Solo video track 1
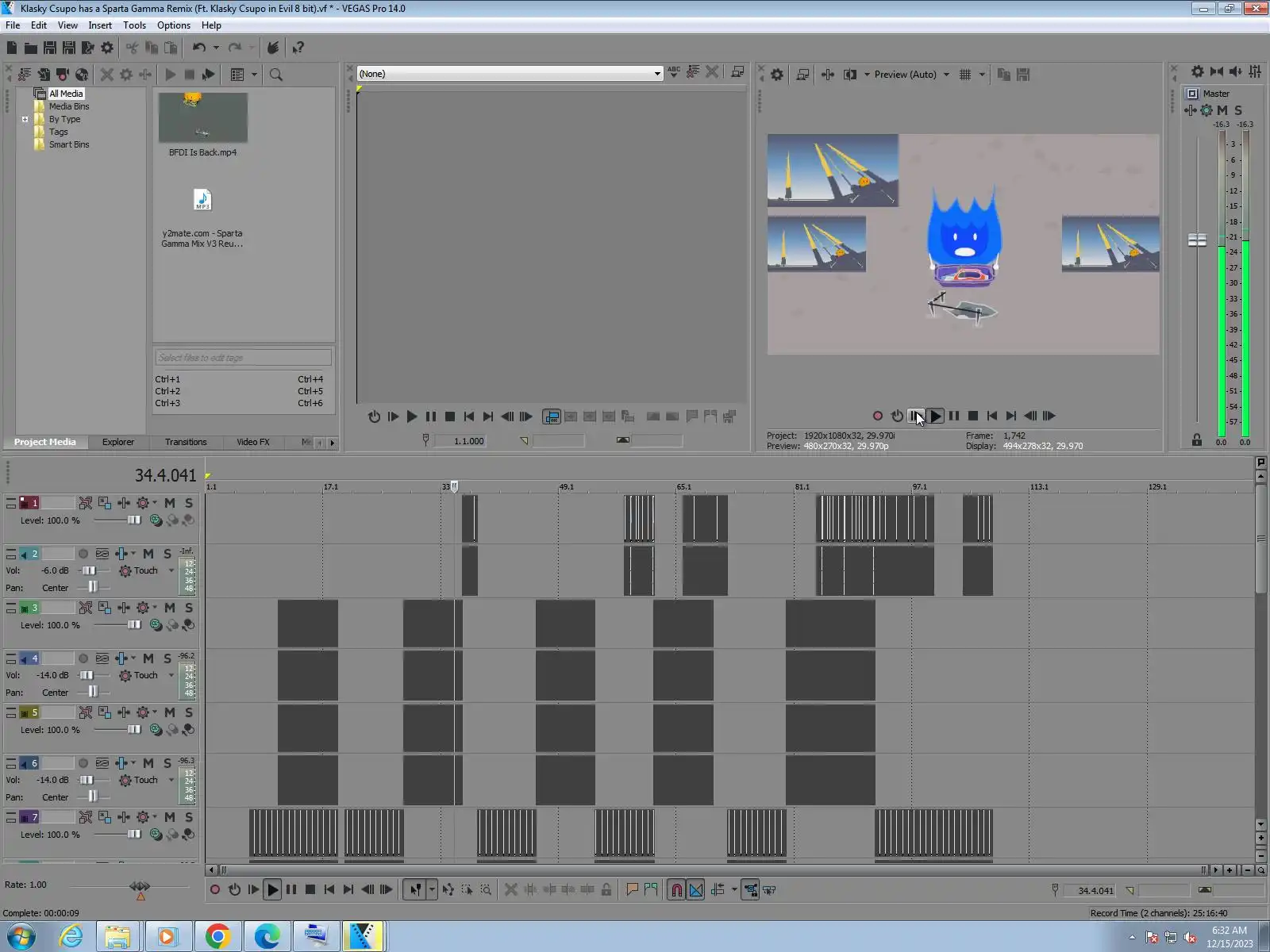Screen dimensions: 1270x952 pyautogui.click(x=189, y=503)
